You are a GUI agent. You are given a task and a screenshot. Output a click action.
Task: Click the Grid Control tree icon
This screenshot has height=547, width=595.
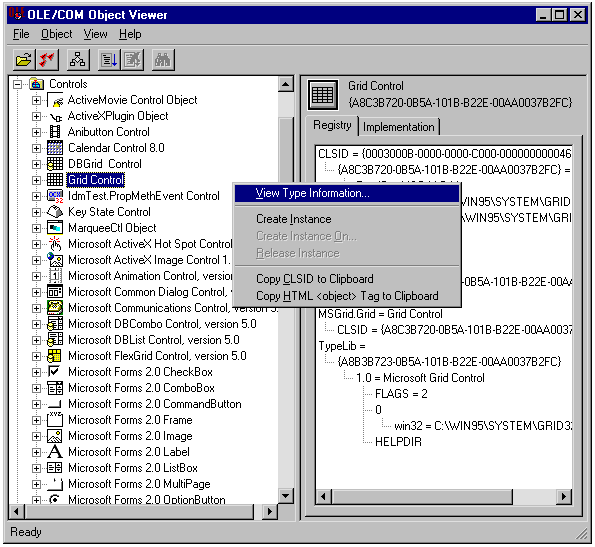(55, 180)
